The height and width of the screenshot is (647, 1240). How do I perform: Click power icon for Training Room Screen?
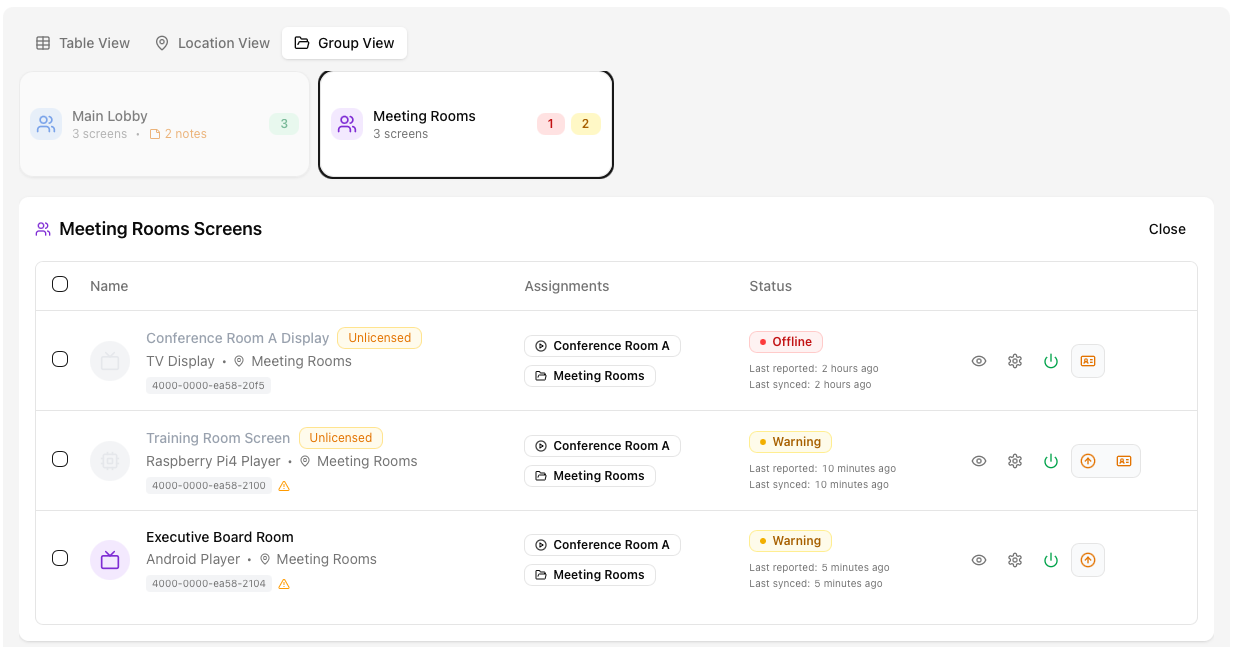(1051, 461)
